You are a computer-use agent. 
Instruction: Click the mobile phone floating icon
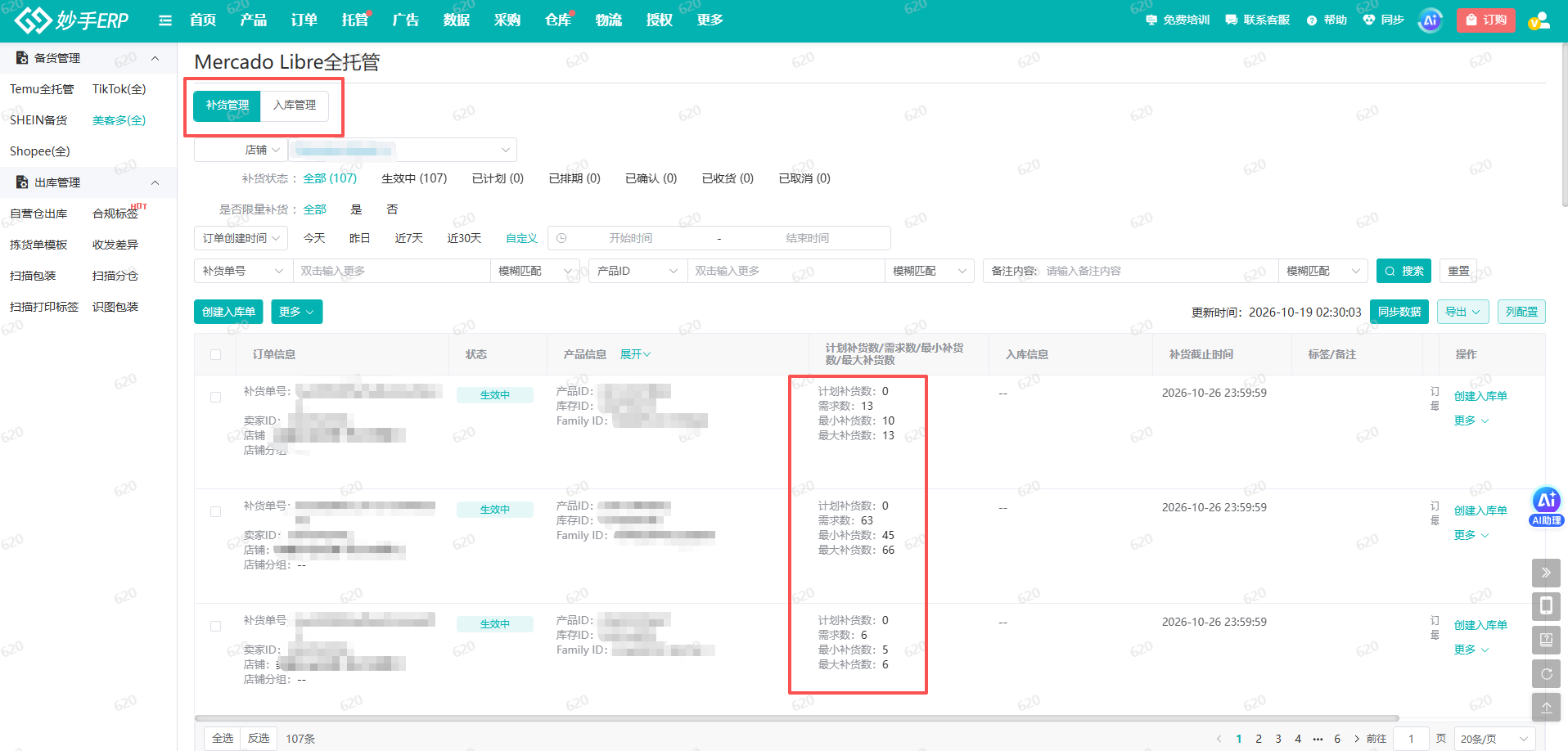click(1546, 606)
